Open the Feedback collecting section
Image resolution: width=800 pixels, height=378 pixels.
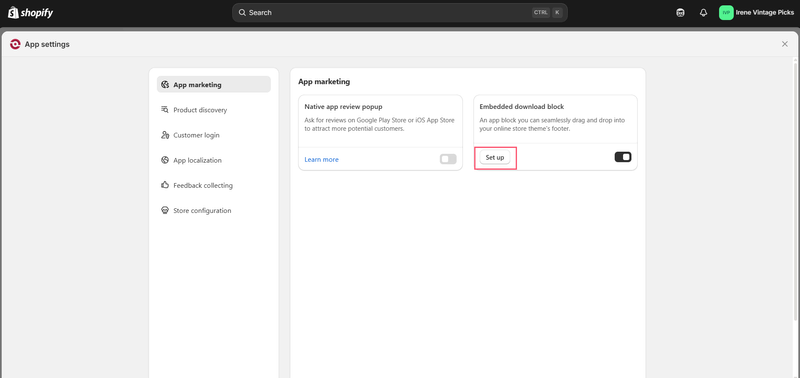(214, 185)
